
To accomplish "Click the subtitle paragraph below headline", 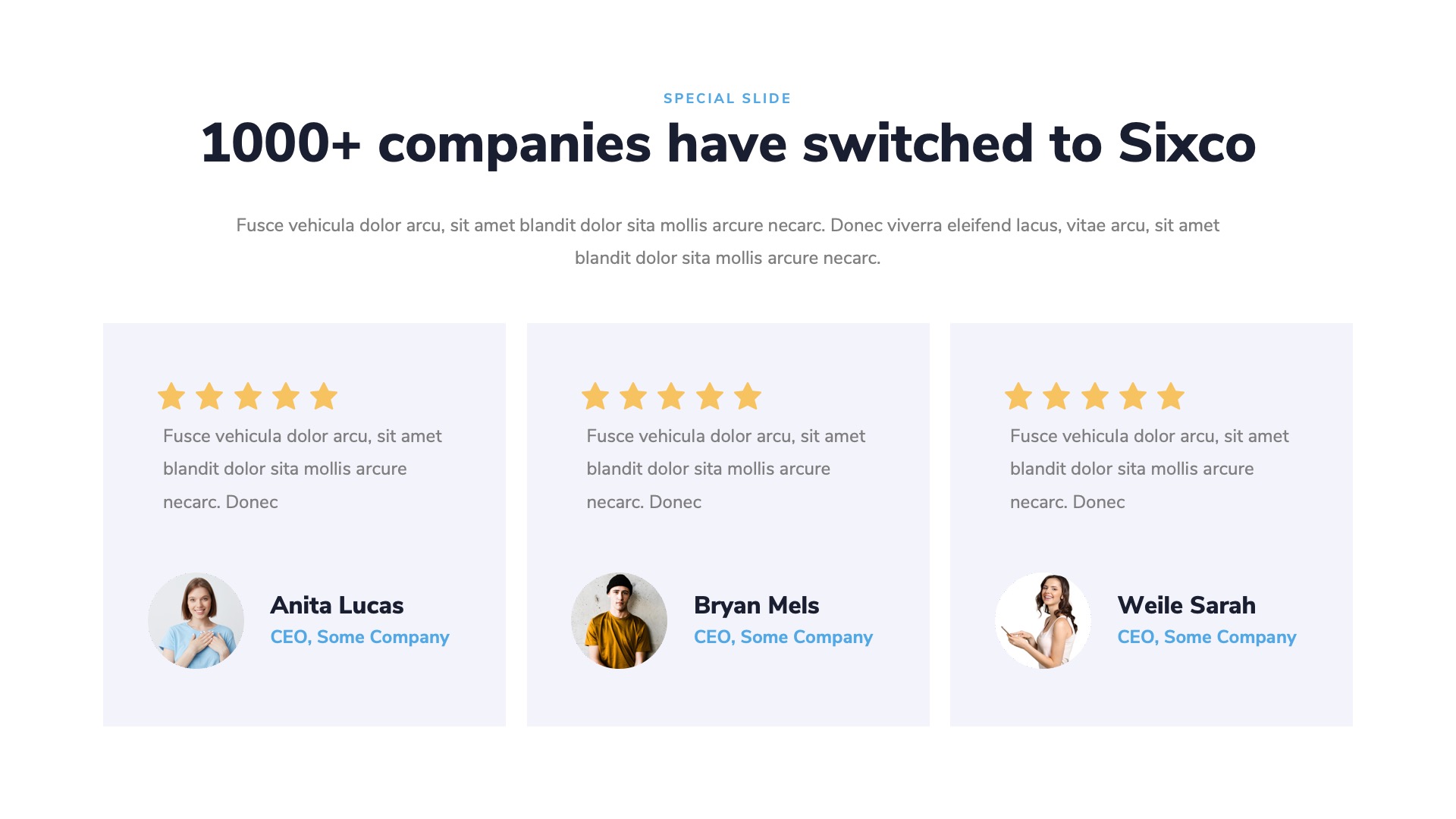I will 728,241.
